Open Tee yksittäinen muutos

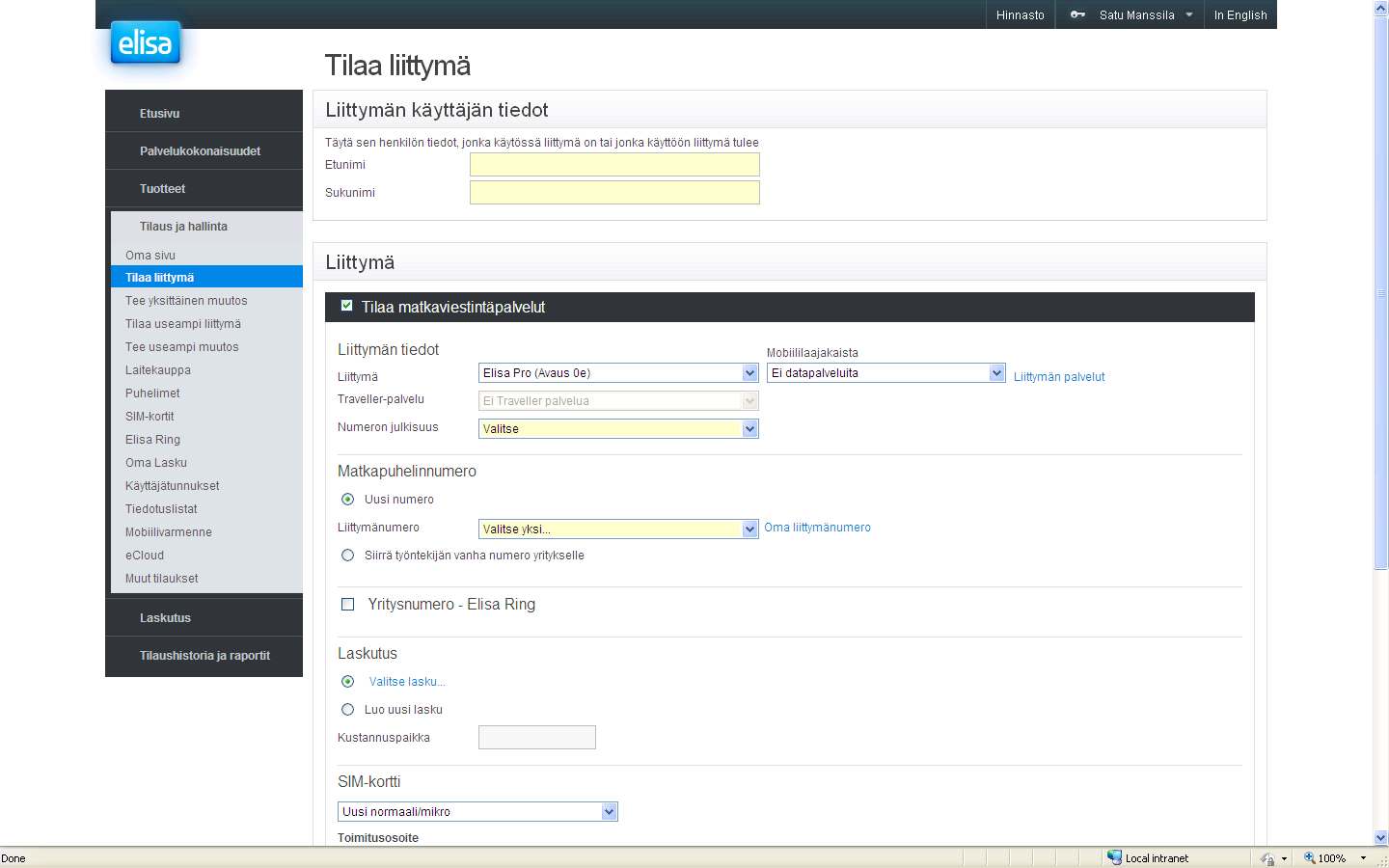point(186,300)
